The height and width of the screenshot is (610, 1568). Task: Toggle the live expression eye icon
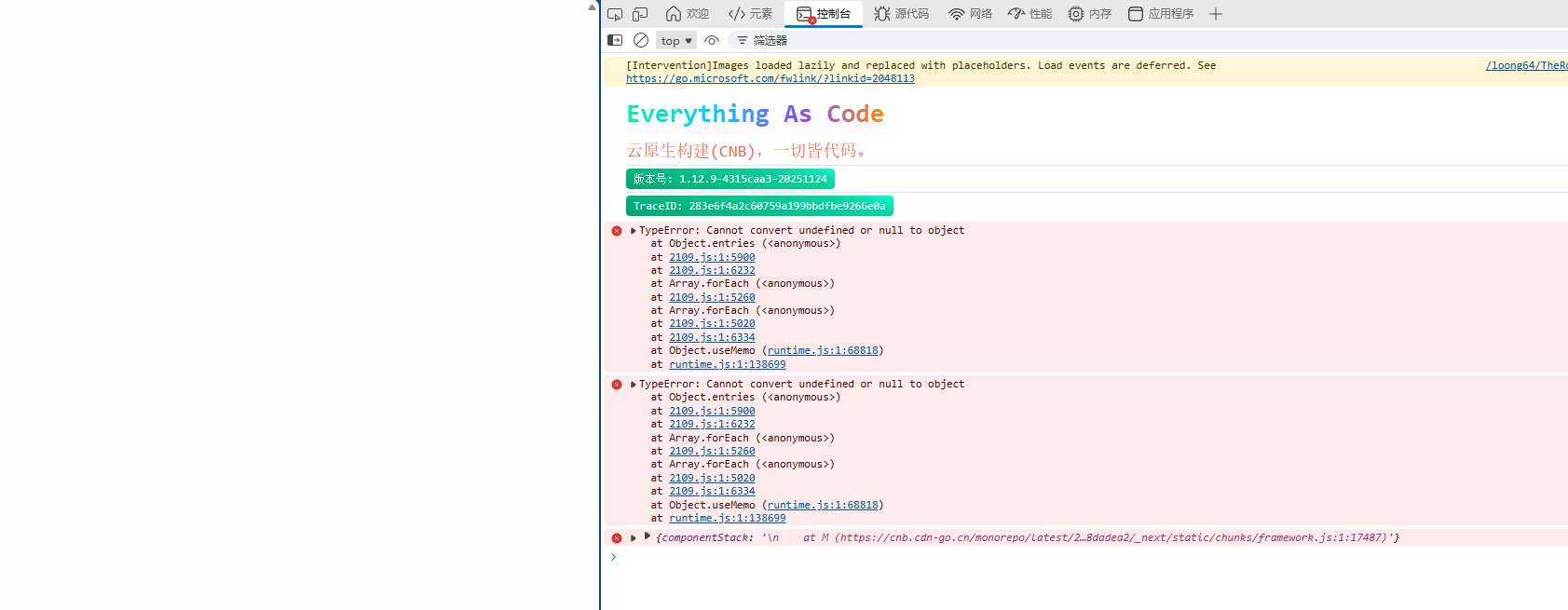click(x=712, y=40)
